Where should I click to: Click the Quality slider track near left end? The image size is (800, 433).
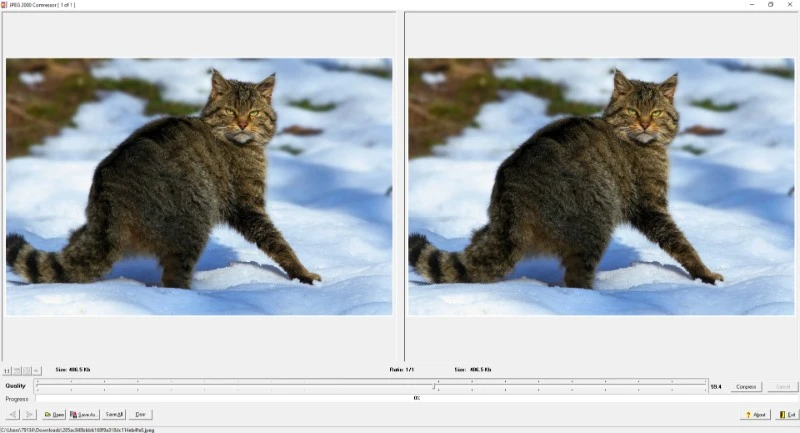pyautogui.click(x=60, y=386)
